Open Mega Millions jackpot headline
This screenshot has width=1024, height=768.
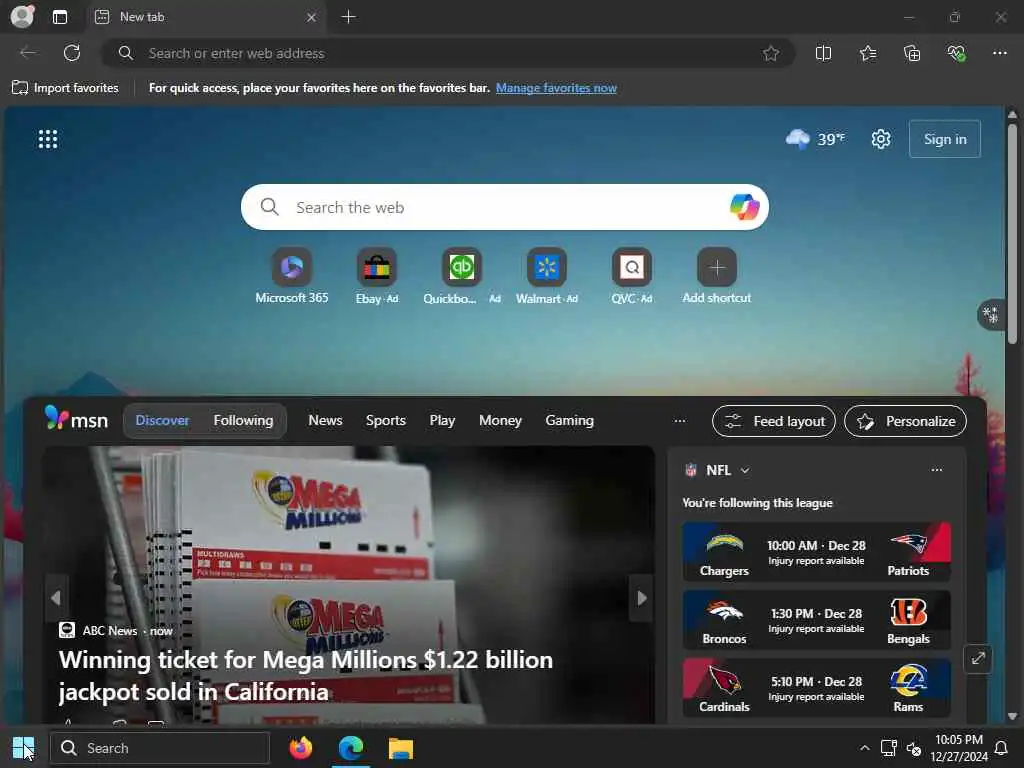306,675
